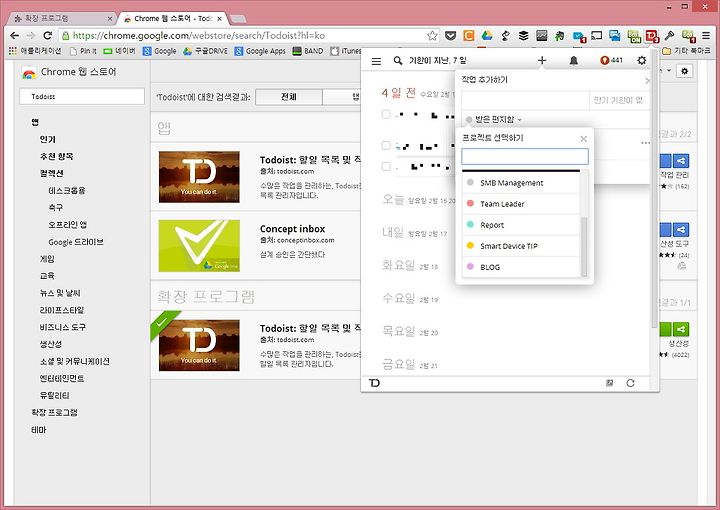The image size is (720, 510).
Task: Open the BAND bookmark
Action: point(308,51)
